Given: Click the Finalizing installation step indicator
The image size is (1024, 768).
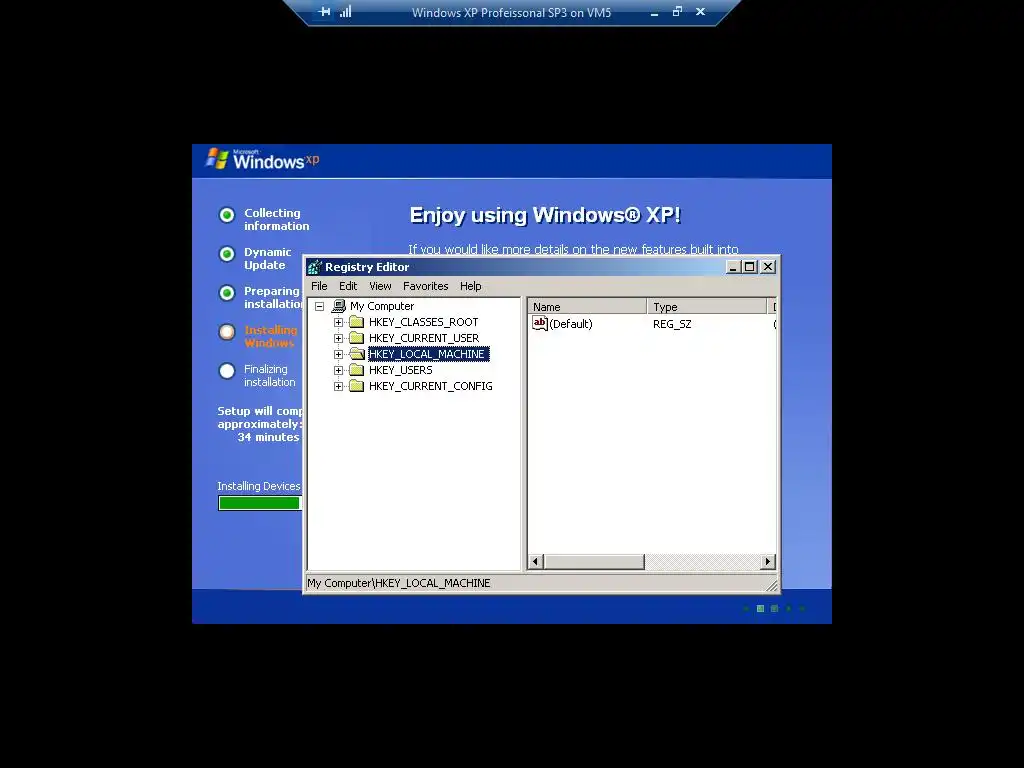Looking at the screenshot, I should [227, 371].
